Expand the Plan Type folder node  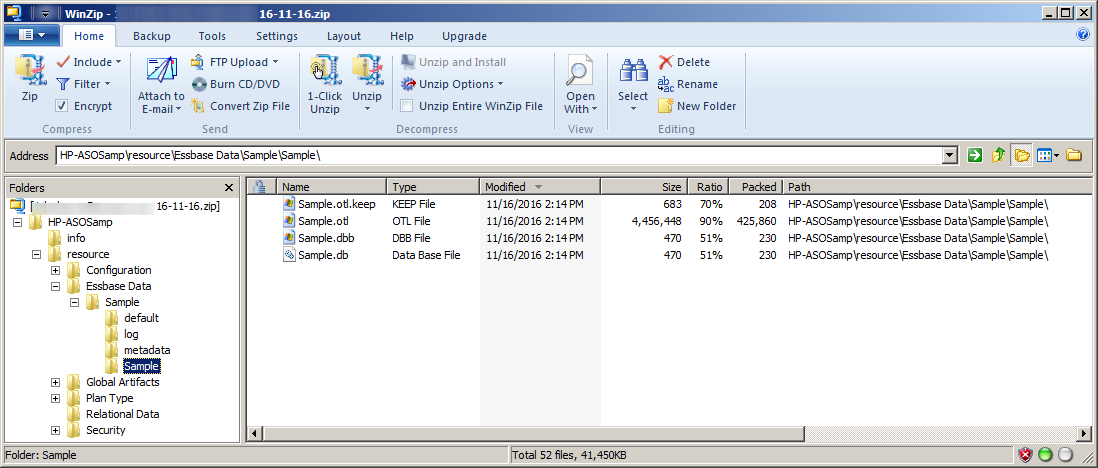55,399
